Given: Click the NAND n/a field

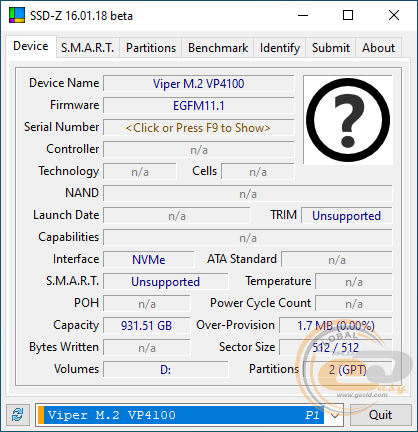Looking at the screenshot, I should (x=248, y=194).
